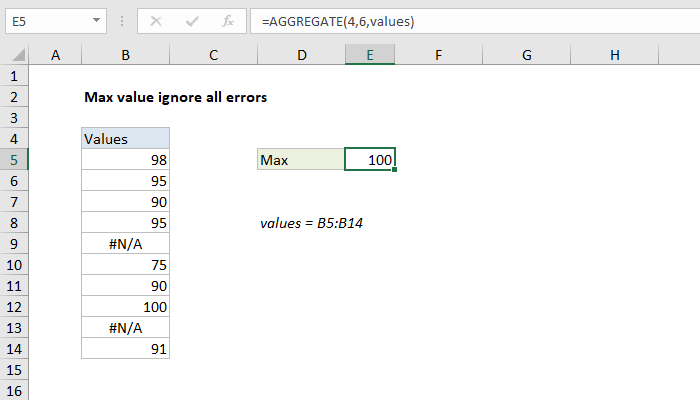Select column C header
The width and height of the screenshot is (700, 400).
coord(213,55)
